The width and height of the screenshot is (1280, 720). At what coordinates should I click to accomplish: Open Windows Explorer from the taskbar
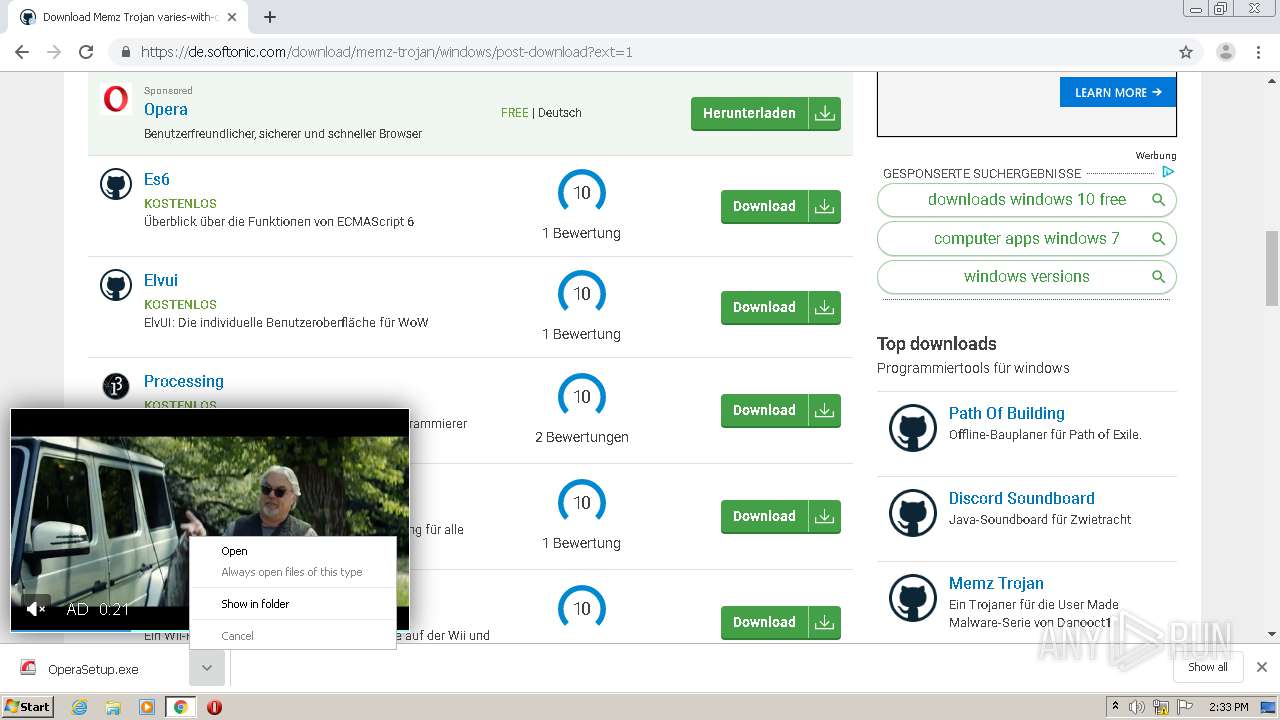(113, 707)
